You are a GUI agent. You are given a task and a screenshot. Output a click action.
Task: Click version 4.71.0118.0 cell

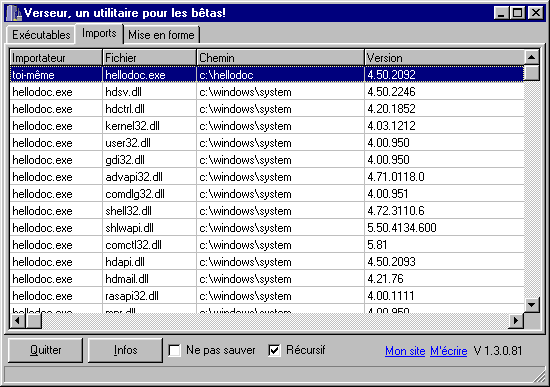[x=444, y=177]
